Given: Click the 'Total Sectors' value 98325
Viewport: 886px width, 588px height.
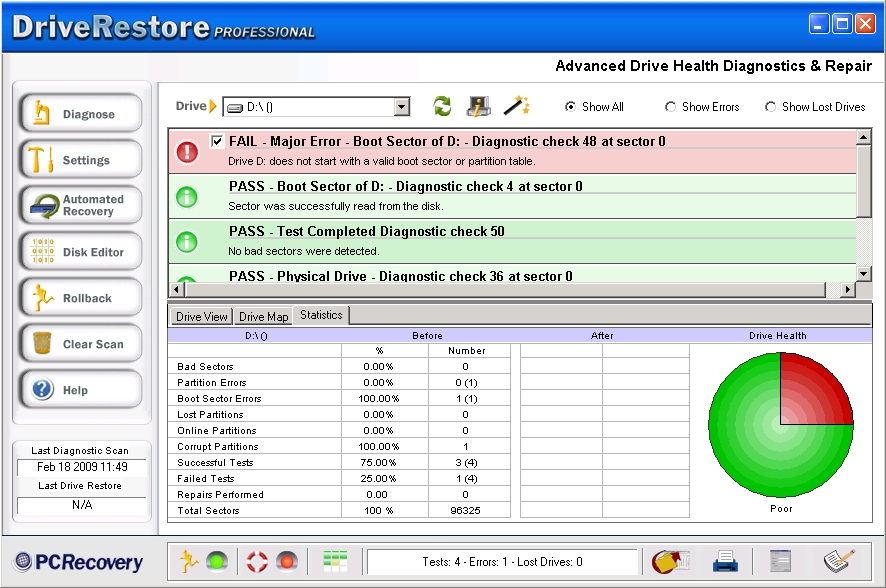Looking at the screenshot, I should tap(465, 511).
